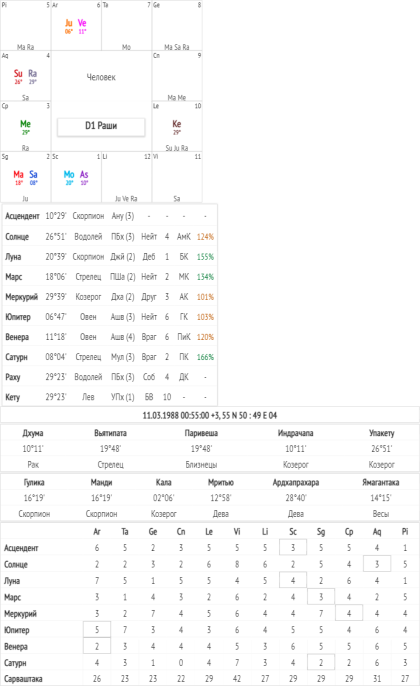This screenshot has height=686, width=420.
Task: Select the Солнце row in planet table
Action: (x=109, y=237)
